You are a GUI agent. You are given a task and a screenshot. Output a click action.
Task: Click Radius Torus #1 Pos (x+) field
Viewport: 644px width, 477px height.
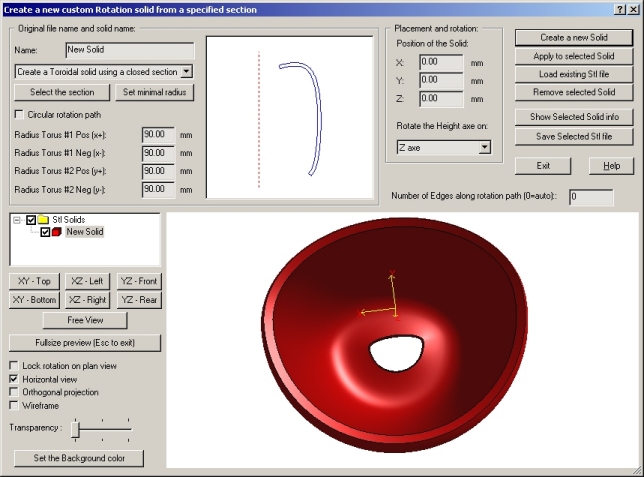click(x=158, y=135)
